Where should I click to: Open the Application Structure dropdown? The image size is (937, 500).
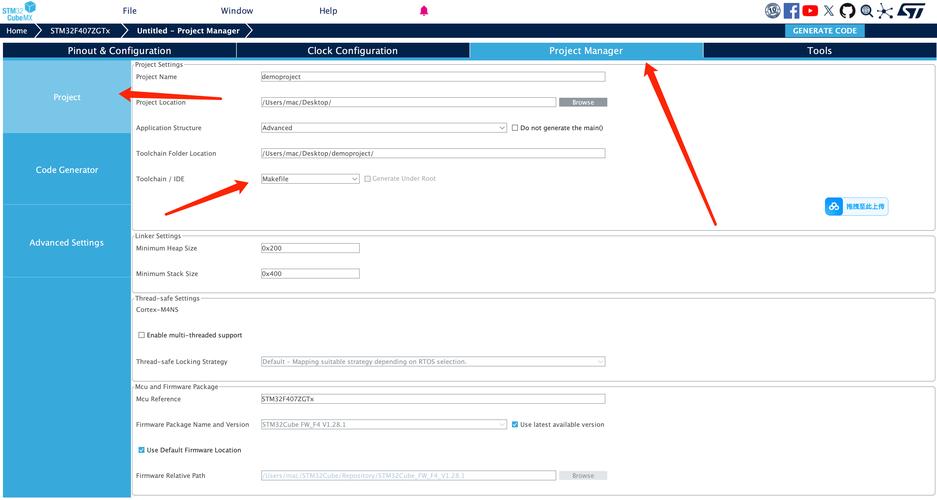[x=384, y=128]
